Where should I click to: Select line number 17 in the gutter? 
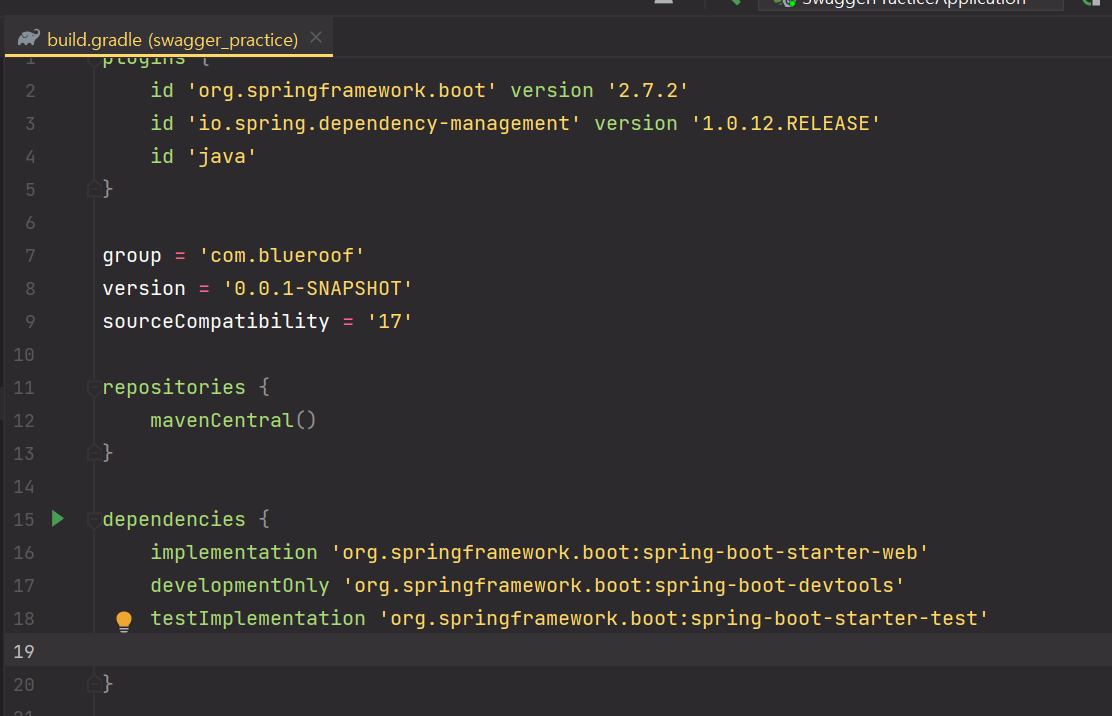(x=24, y=585)
